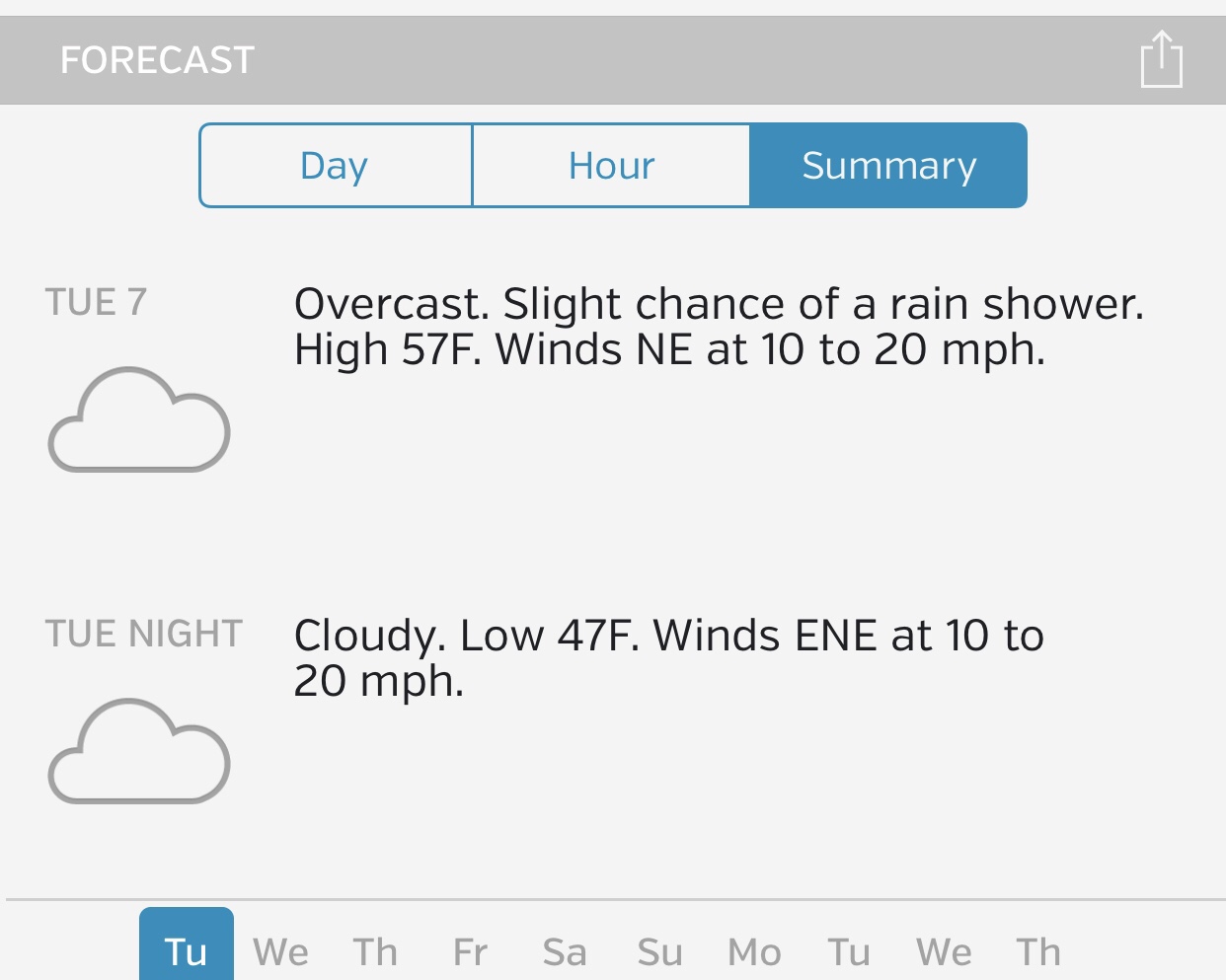
Task: Go to Mo in day selector
Action: pos(754,952)
